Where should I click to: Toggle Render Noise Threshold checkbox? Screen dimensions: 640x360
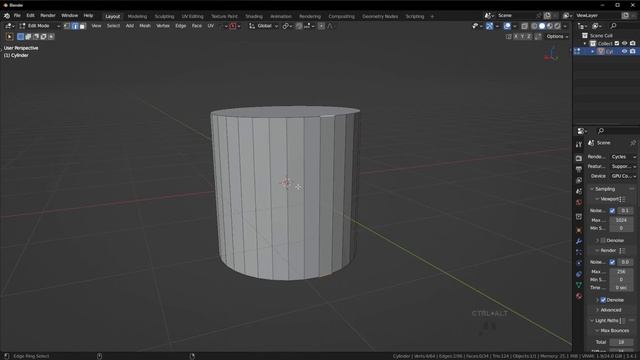click(x=612, y=262)
